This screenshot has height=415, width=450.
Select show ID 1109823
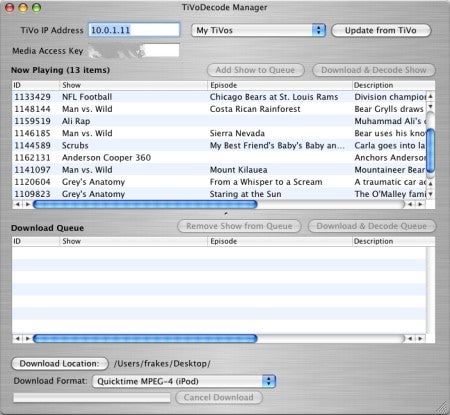(32, 194)
